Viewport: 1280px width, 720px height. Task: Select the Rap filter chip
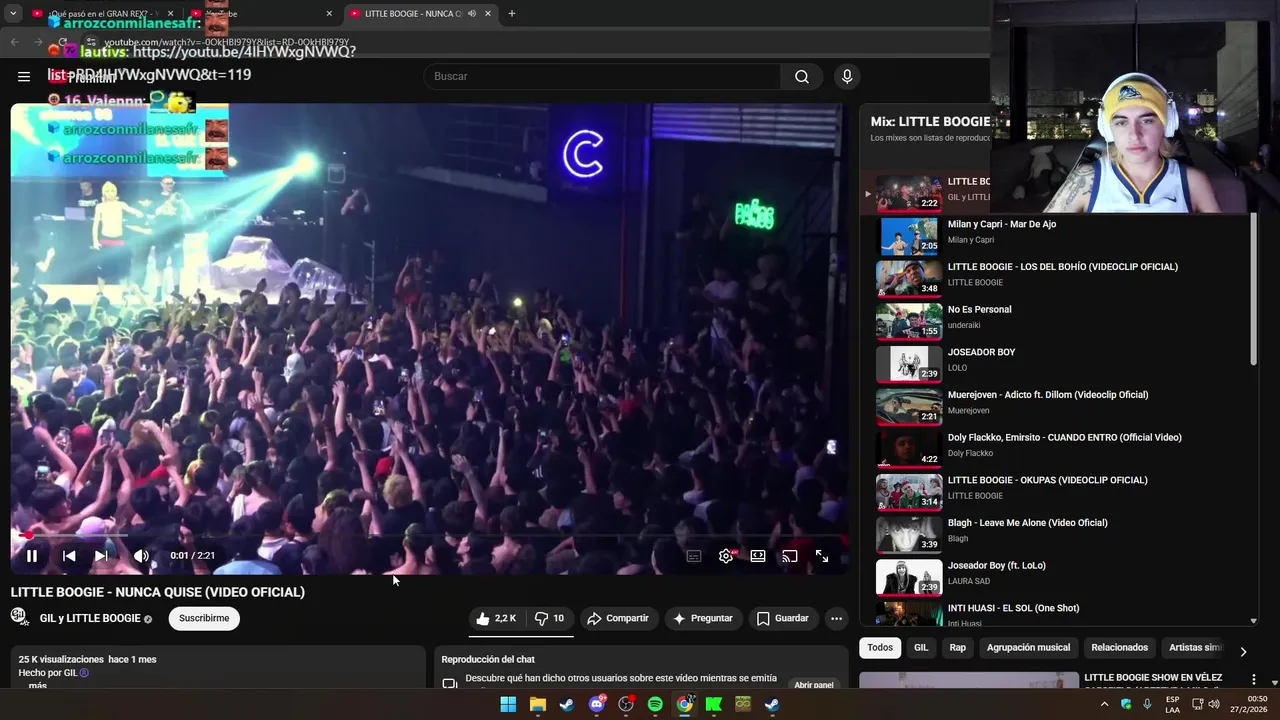(958, 648)
